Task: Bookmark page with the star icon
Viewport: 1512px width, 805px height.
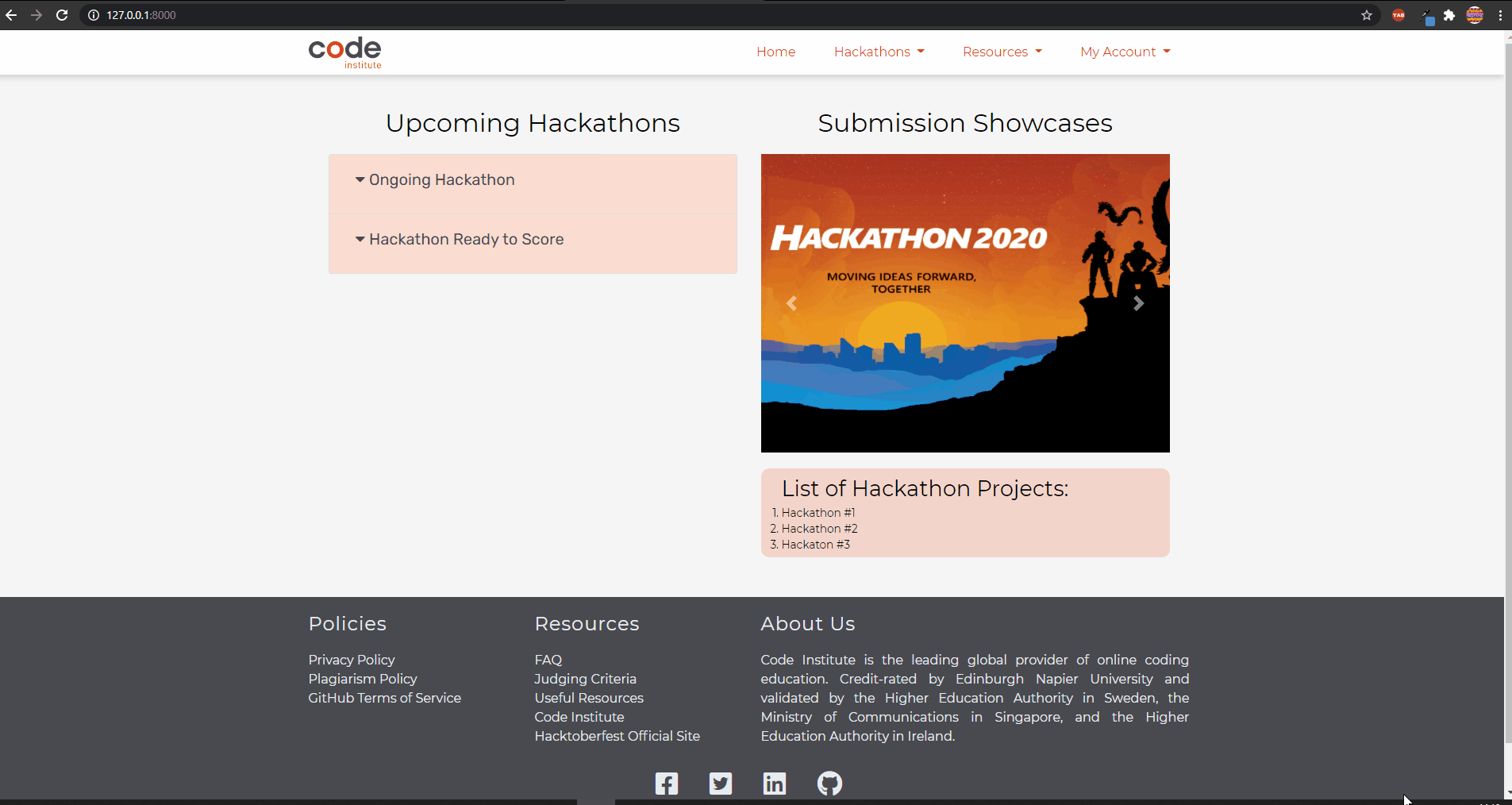Action: click(x=1367, y=15)
